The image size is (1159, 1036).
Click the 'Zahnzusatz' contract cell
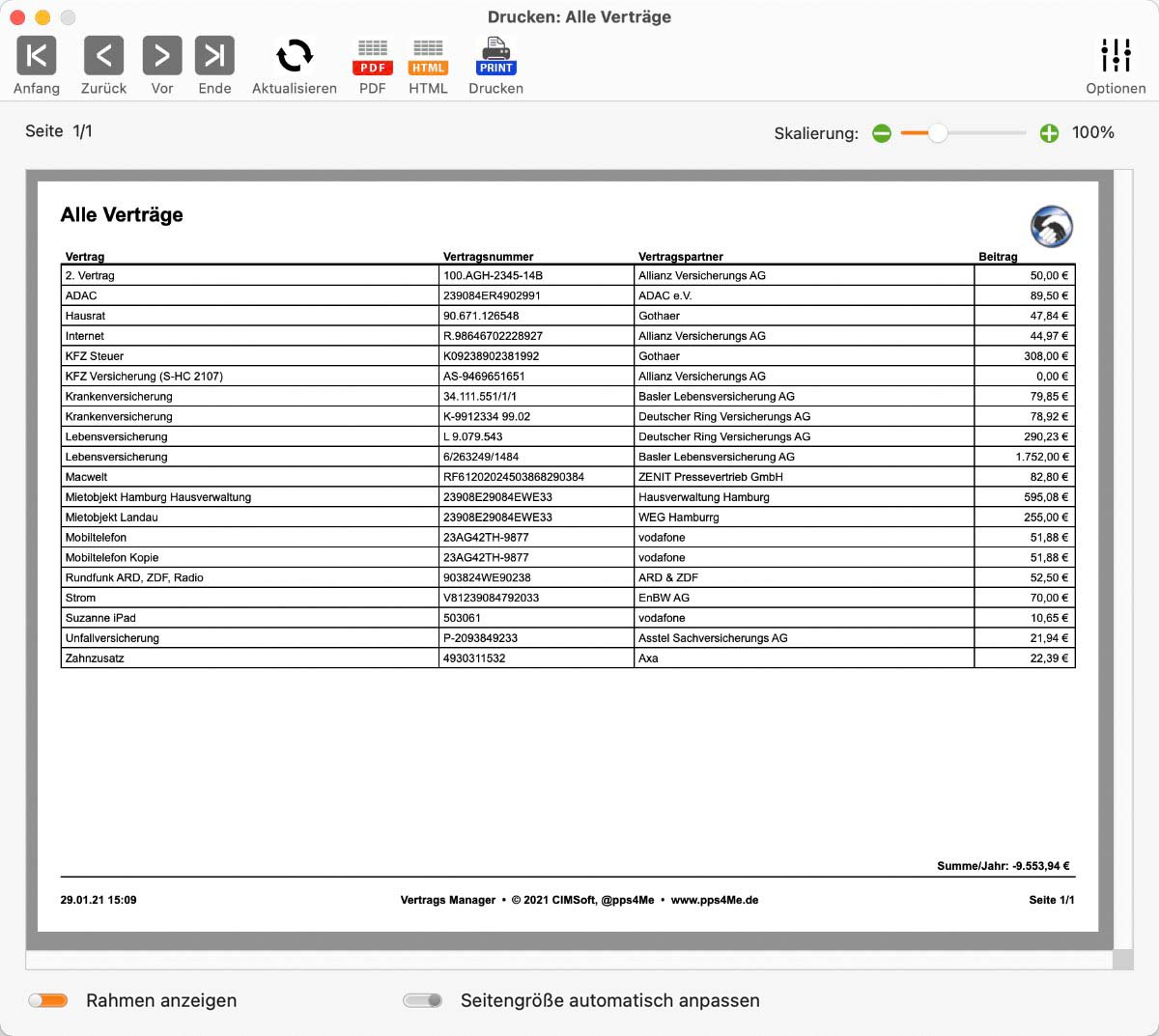coord(249,658)
